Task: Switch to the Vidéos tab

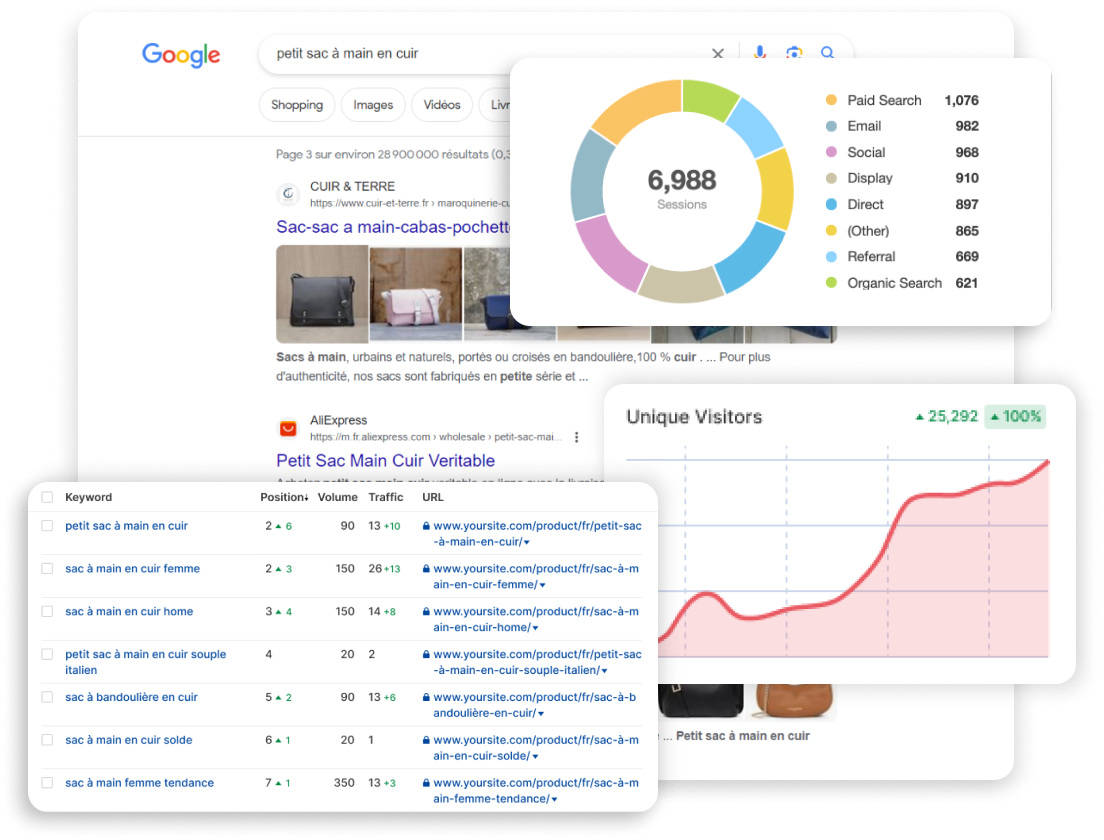Action: pyautogui.click(x=442, y=105)
